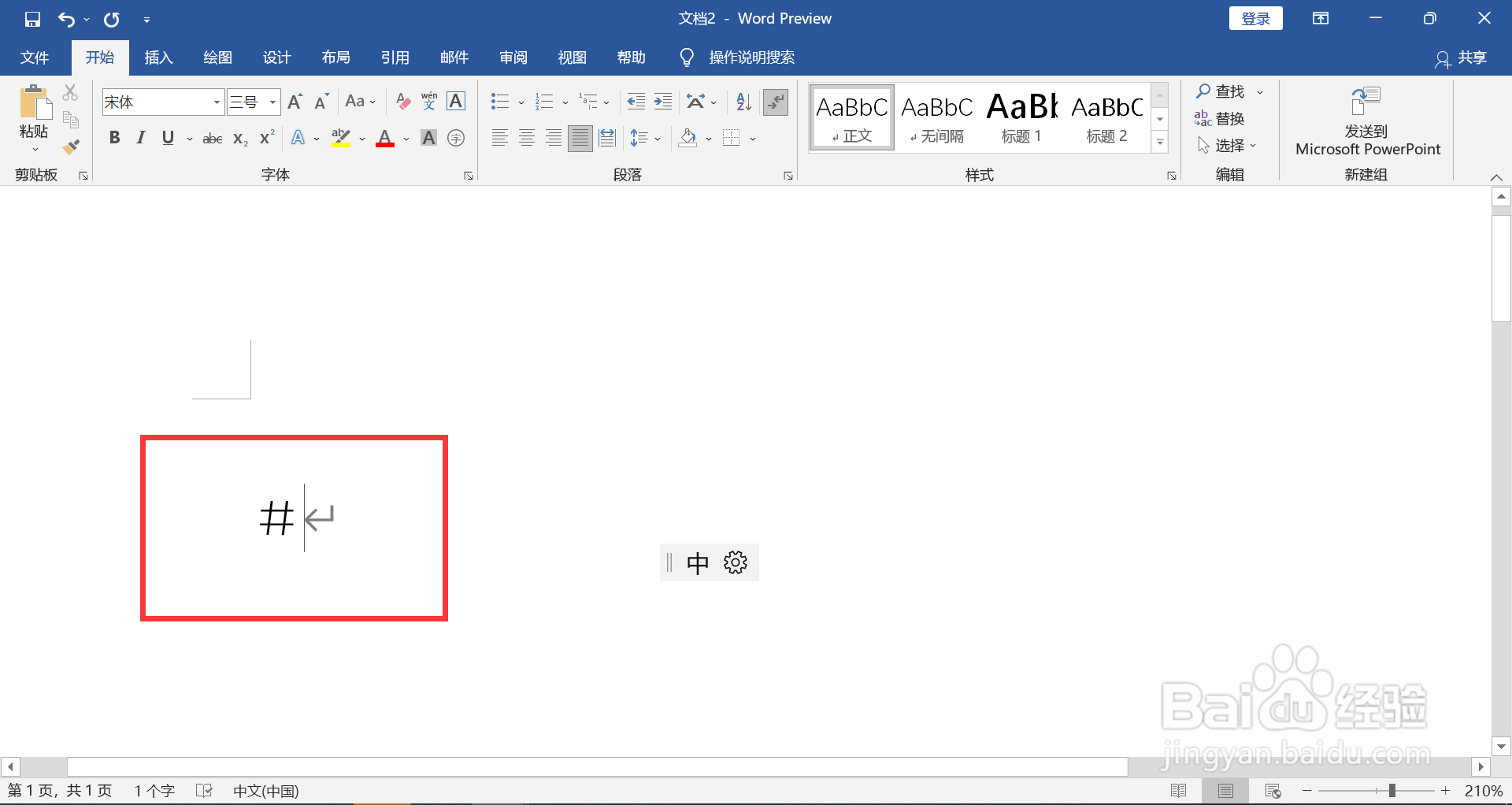Click the spelling check icon in status bar
Image resolution: width=1512 pixels, height=805 pixels.
click(x=204, y=790)
